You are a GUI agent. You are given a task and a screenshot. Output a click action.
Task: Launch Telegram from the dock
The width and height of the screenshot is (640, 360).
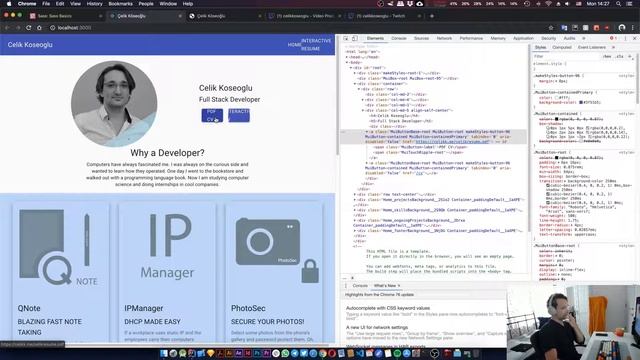[295, 353]
